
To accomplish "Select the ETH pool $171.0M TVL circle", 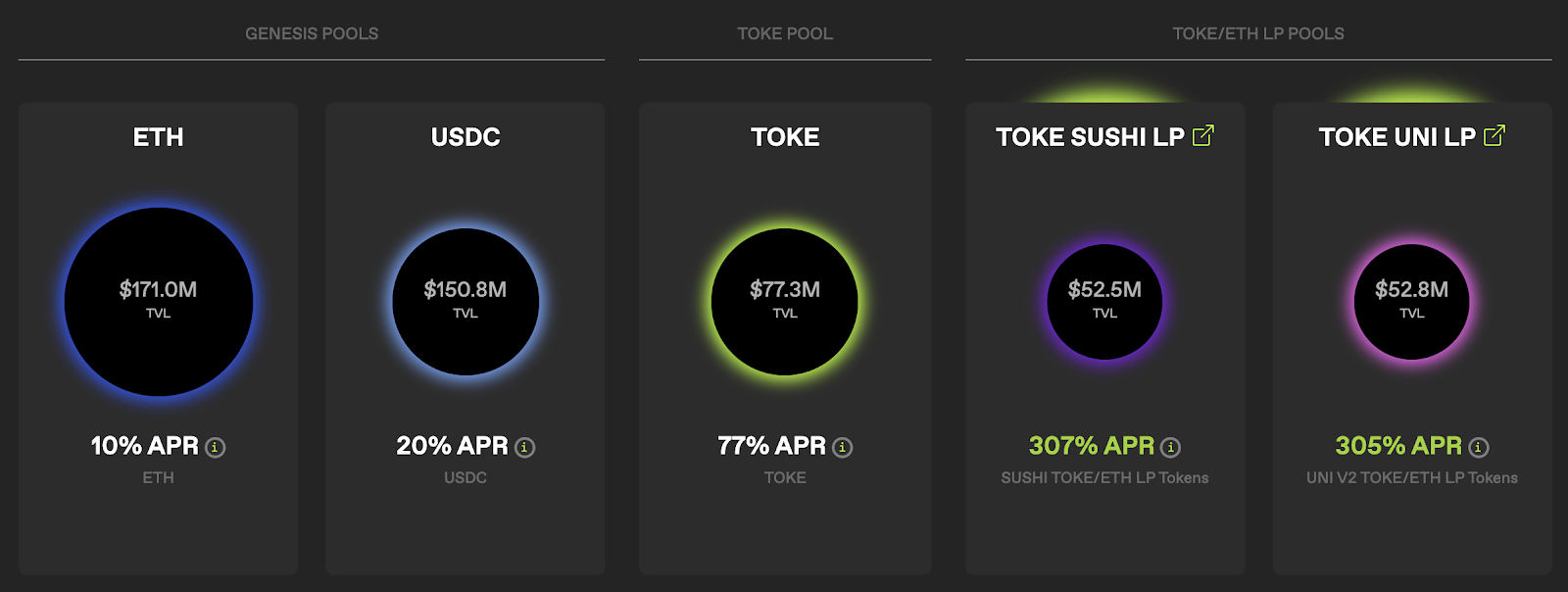I will 159,302.
